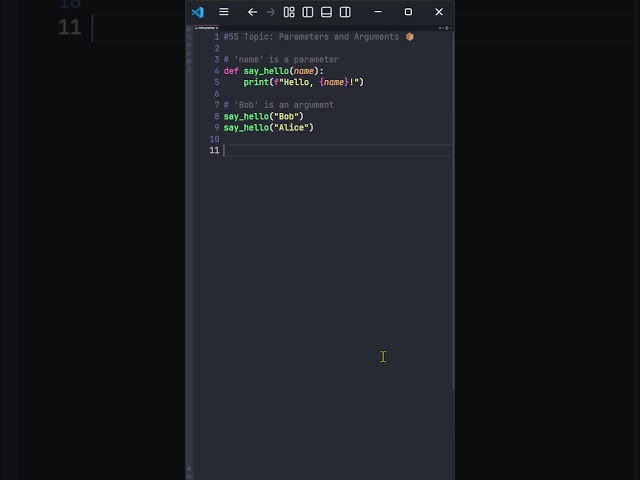This screenshot has width=640, height=480.
Task: Click the 'name' parameter on line 4
Action: [x=304, y=71]
